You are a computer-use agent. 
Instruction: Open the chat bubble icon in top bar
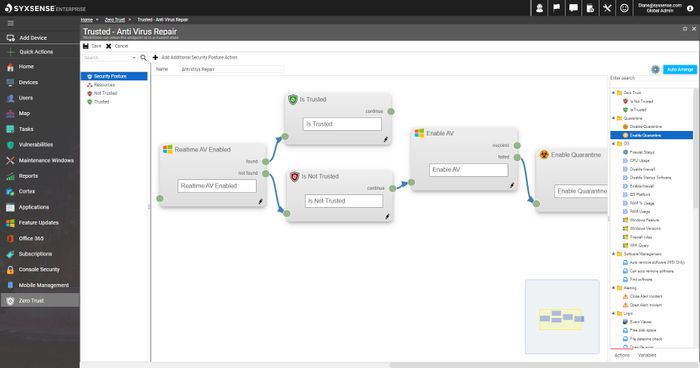[573, 8]
